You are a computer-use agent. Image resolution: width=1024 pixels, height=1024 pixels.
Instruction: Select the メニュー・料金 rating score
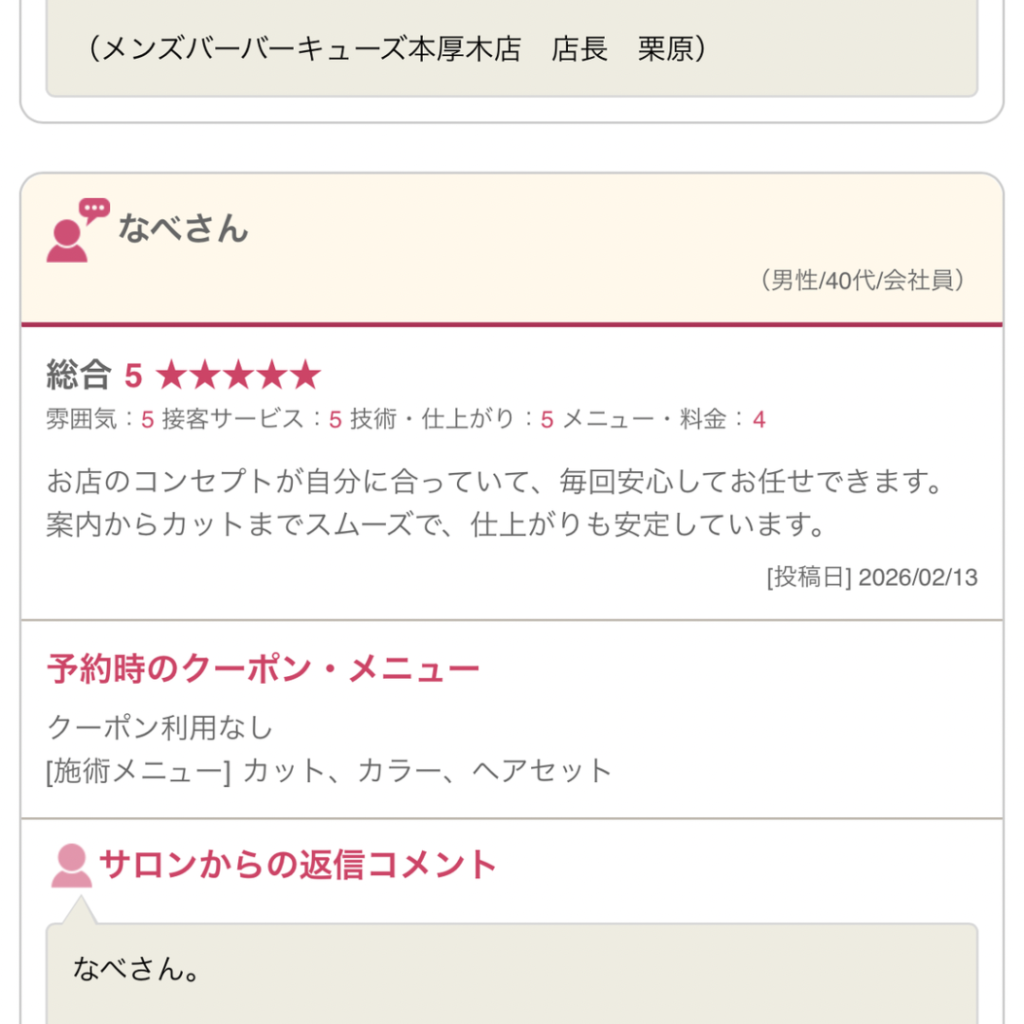pyautogui.click(x=759, y=420)
